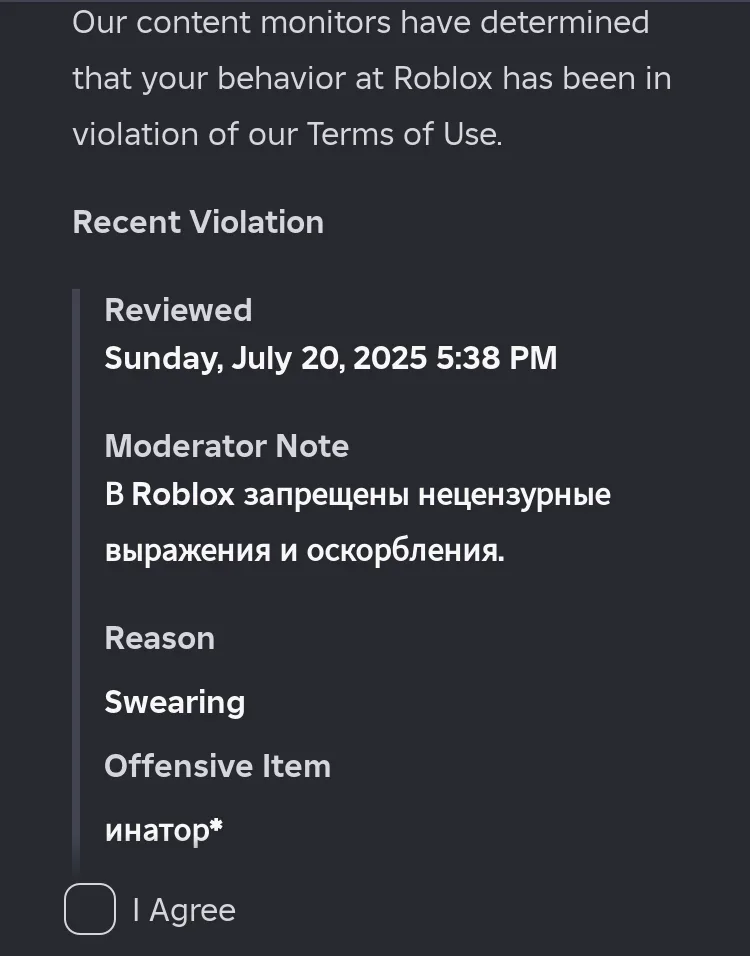Select the word "запрещены" in moderator note
This screenshot has width=750, height=956.
[326, 494]
